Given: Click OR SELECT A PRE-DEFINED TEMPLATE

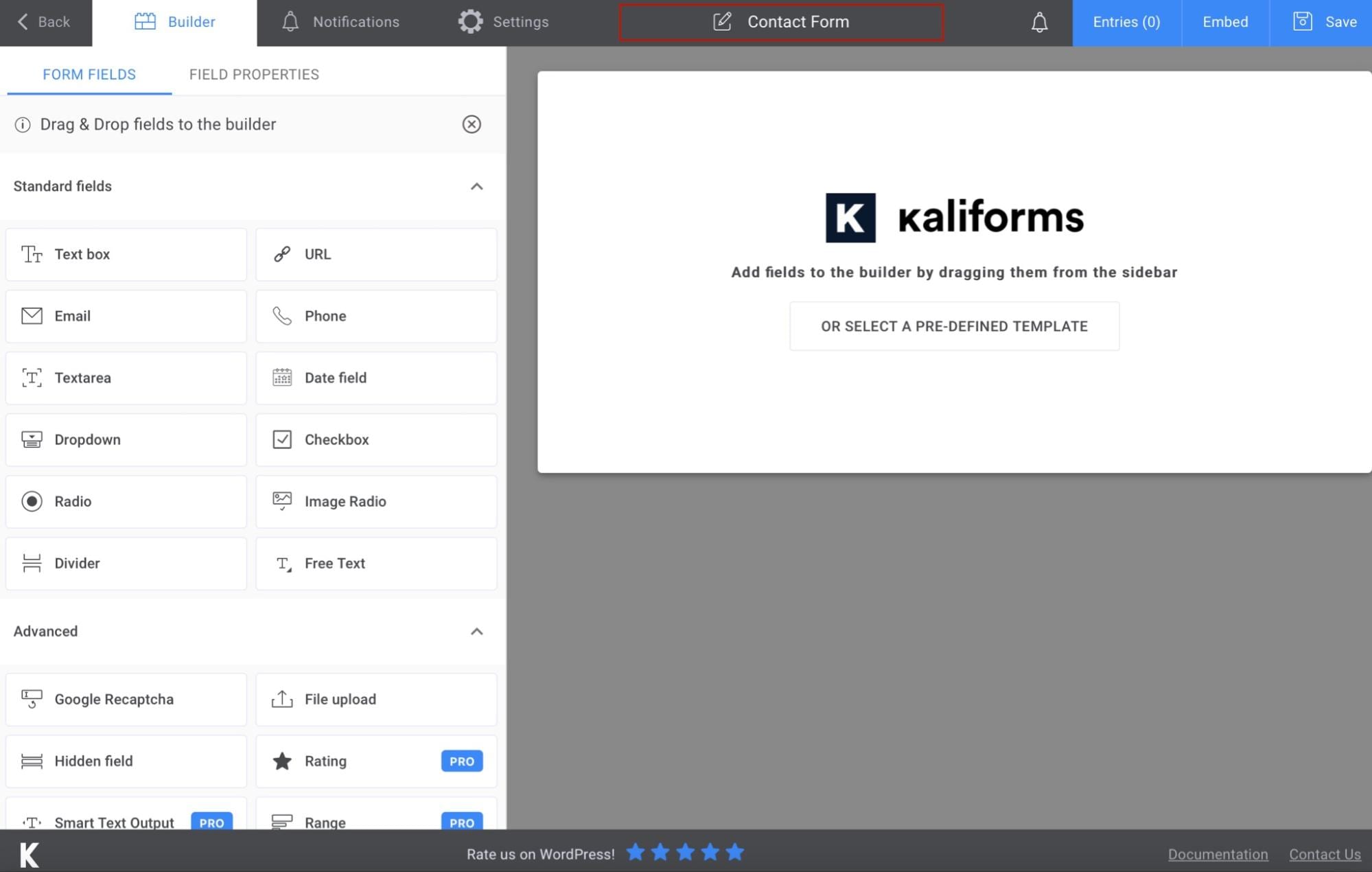Looking at the screenshot, I should (x=953, y=326).
